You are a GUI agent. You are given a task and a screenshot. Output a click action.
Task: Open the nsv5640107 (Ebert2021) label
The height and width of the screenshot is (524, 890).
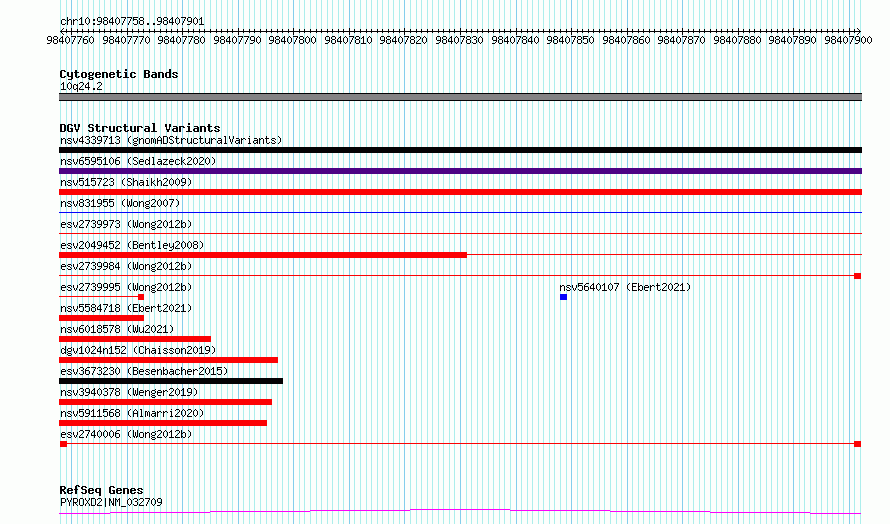pyautogui.click(x=625, y=287)
